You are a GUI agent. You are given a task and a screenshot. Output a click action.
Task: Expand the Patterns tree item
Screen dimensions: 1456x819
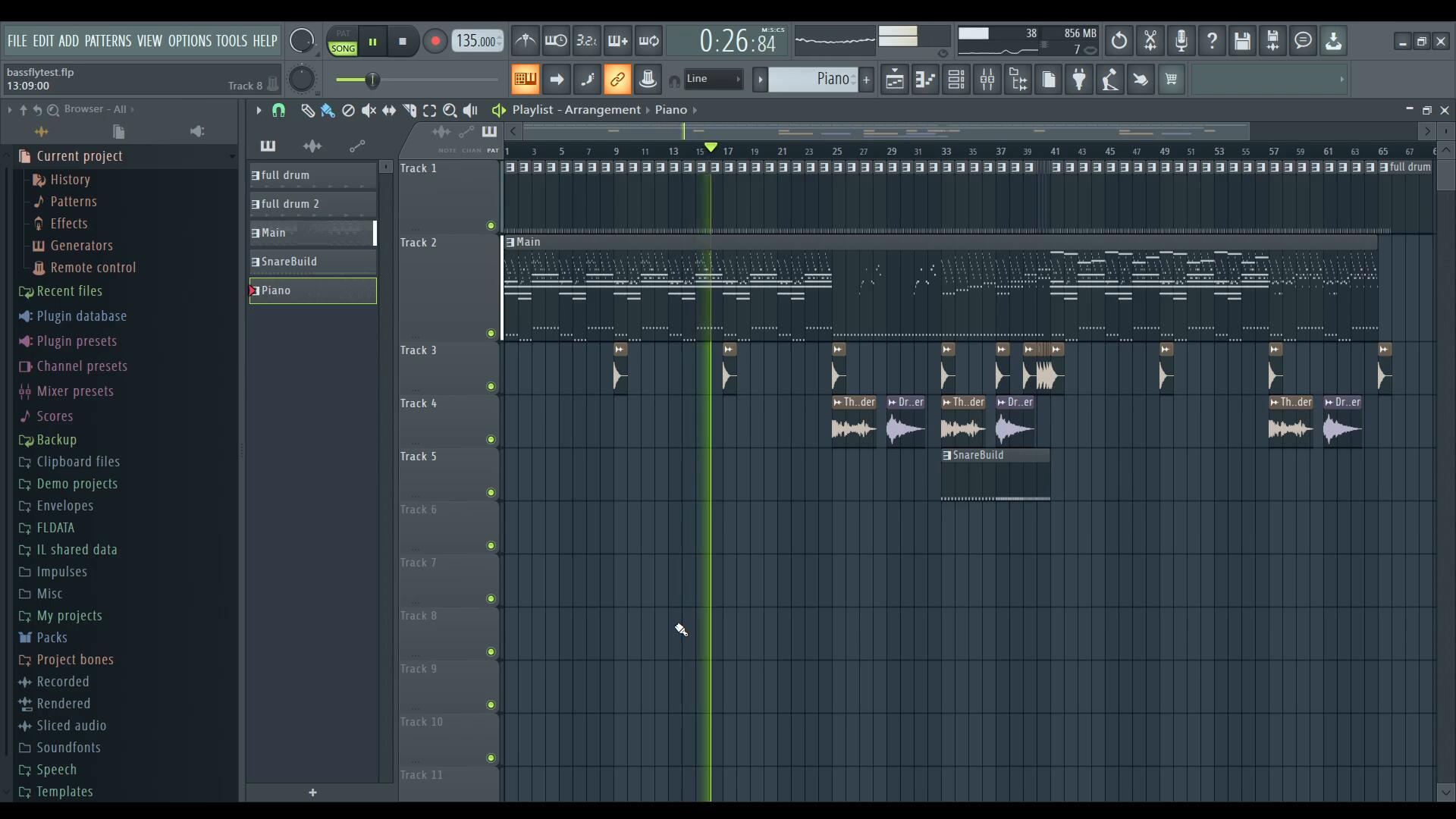tap(73, 202)
